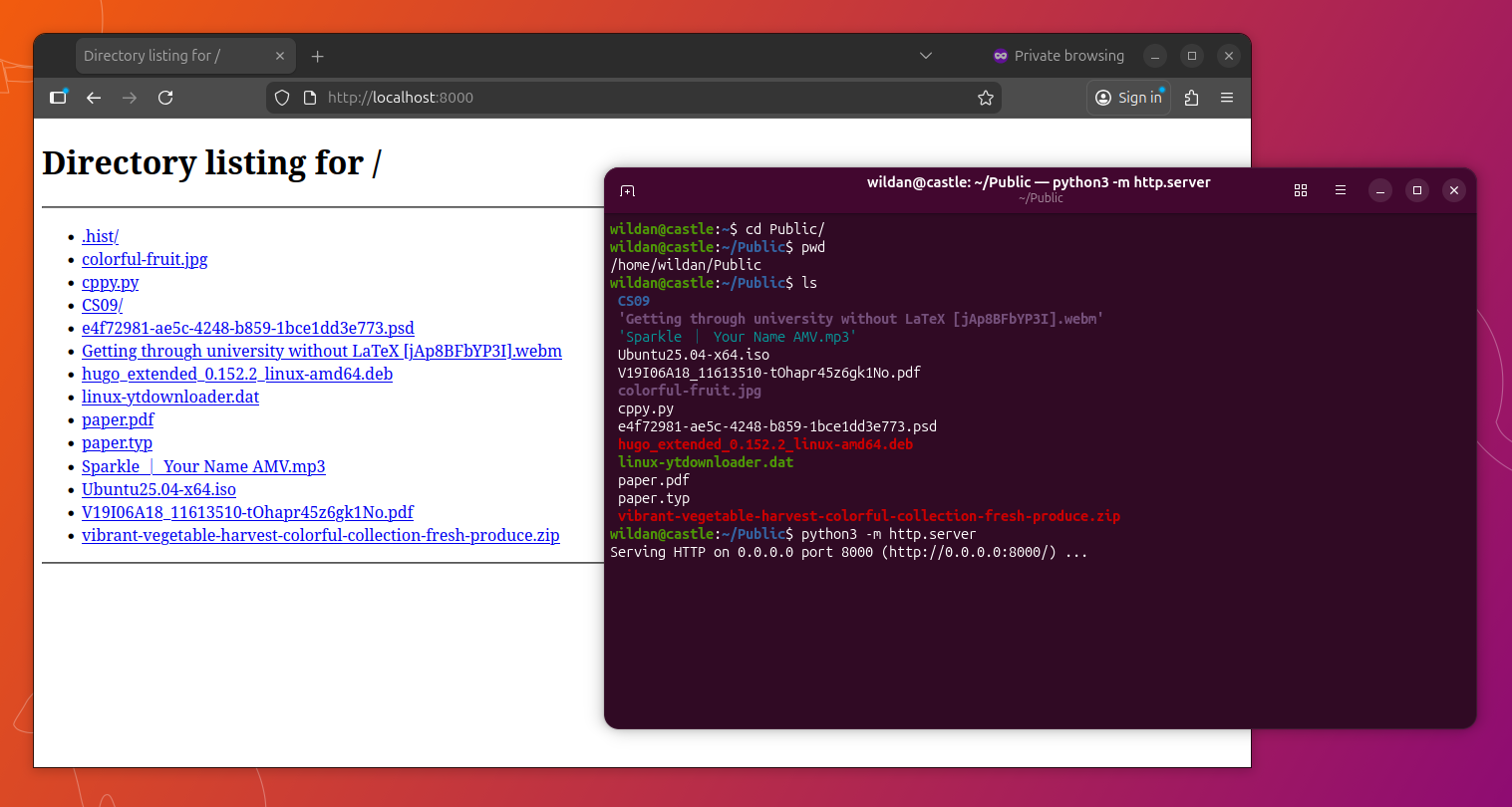Open the colorful-fruit.jpg link
Screen dimensions: 1512x807
click(145, 259)
